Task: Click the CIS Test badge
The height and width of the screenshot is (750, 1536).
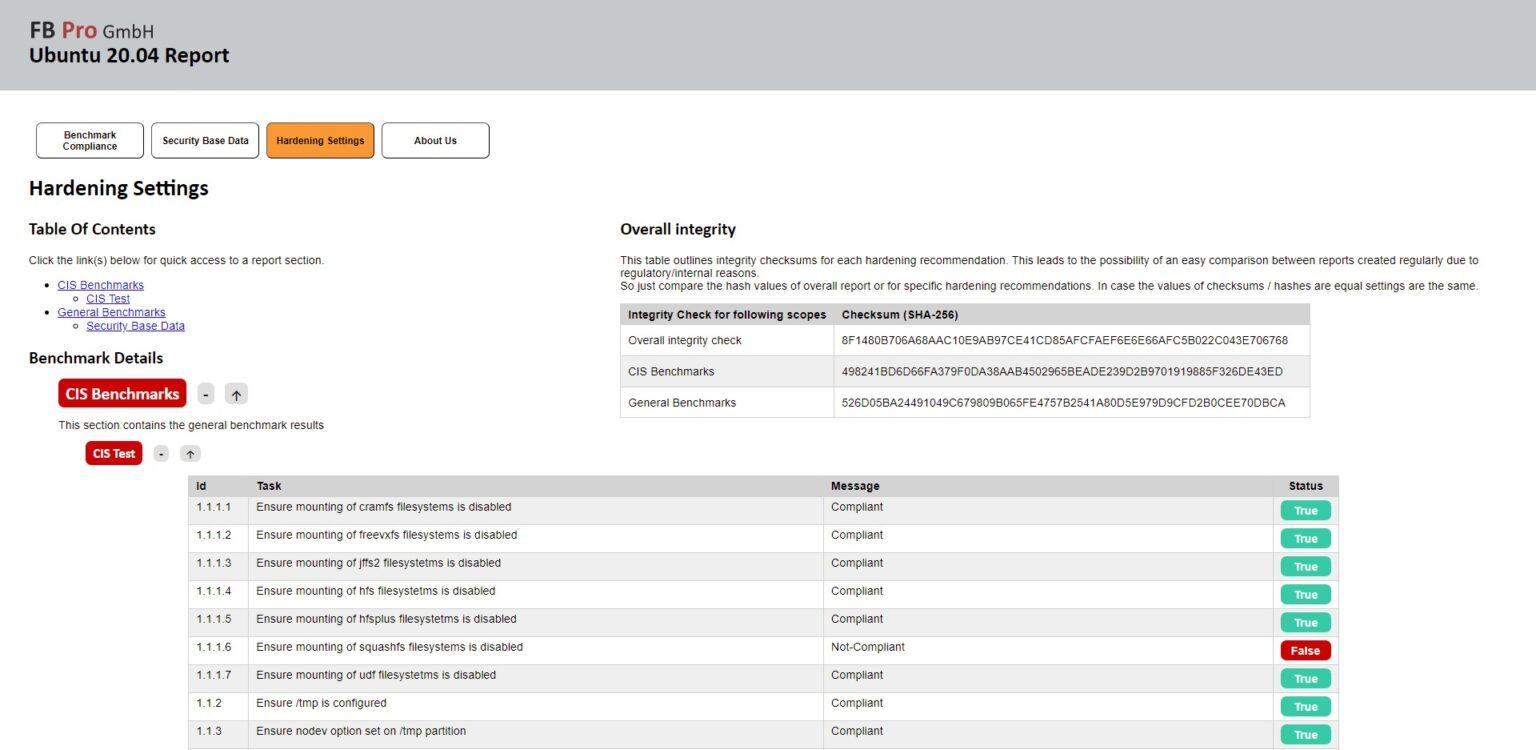Action: pyautogui.click(x=113, y=453)
